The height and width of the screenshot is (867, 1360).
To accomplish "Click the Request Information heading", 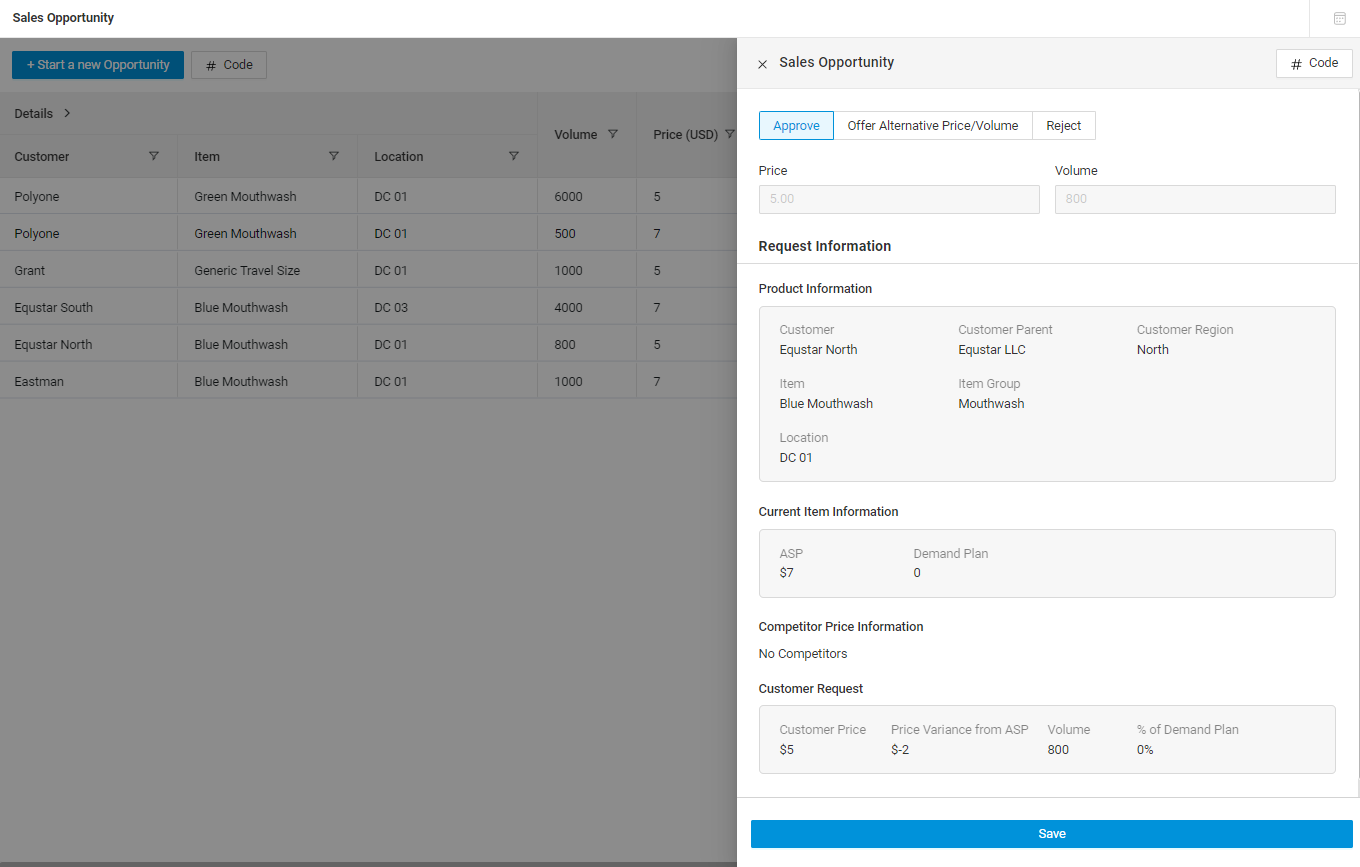I will click(x=825, y=246).
